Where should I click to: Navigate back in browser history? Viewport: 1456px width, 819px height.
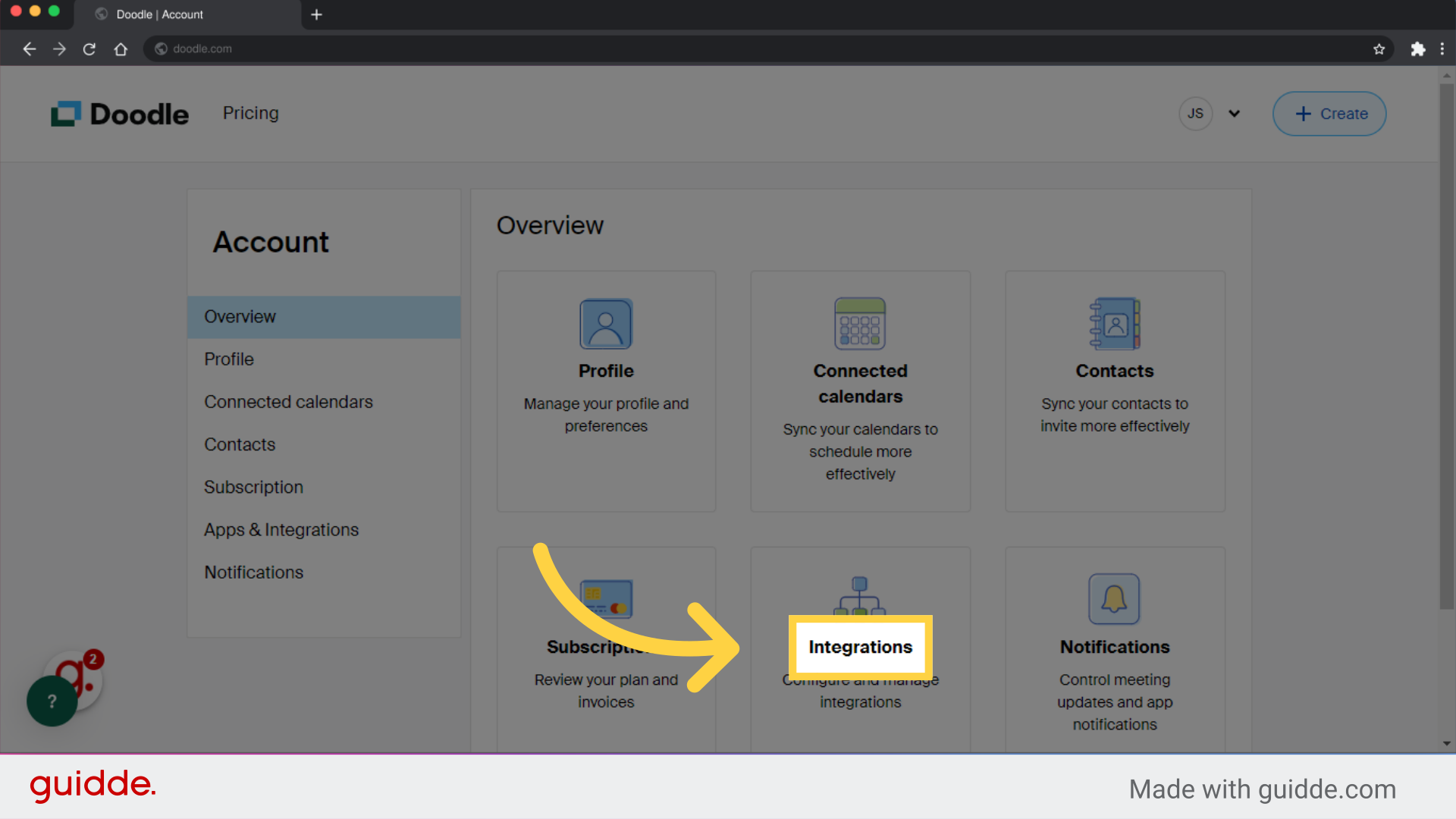point(29,49)
